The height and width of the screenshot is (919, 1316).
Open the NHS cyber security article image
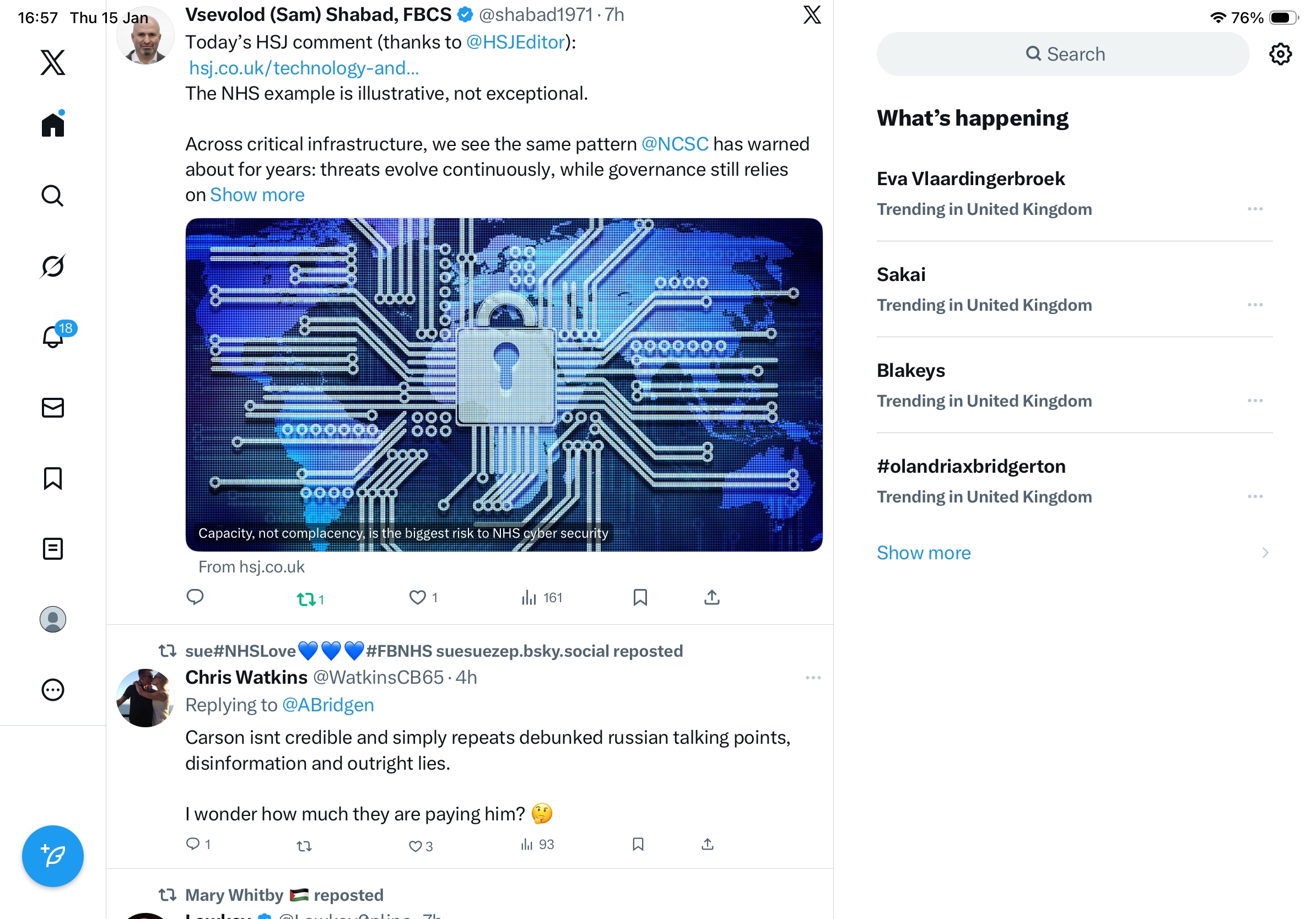coord(503,384)
